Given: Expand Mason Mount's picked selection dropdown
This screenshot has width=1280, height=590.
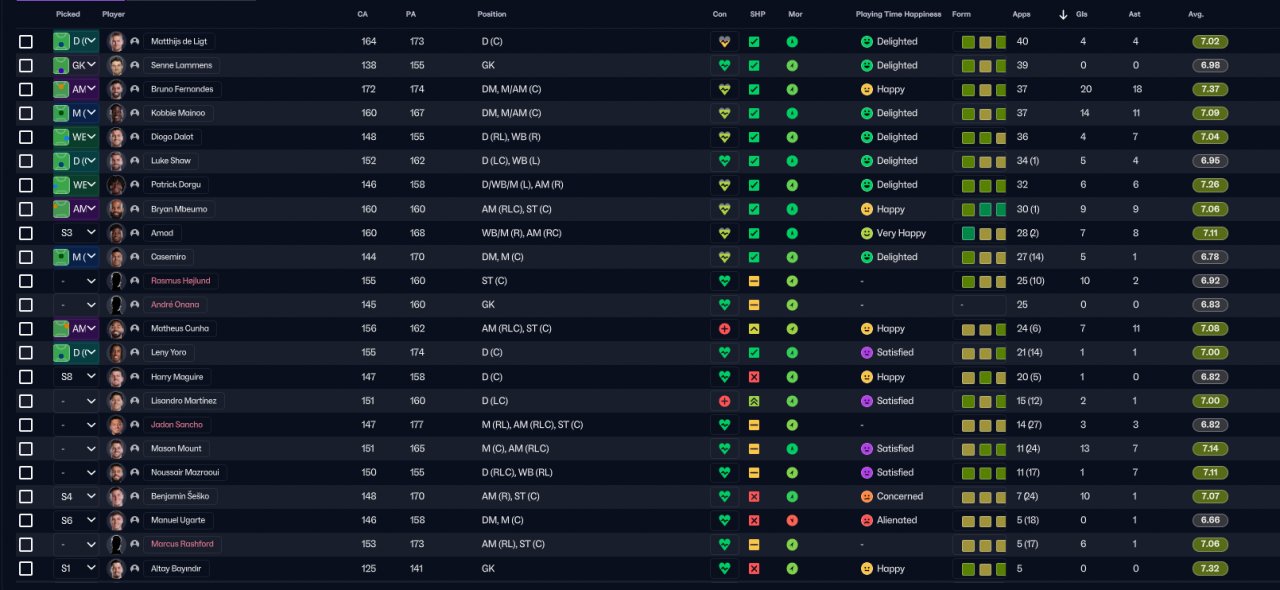Looking at the screenshot, I should (91, 449).
